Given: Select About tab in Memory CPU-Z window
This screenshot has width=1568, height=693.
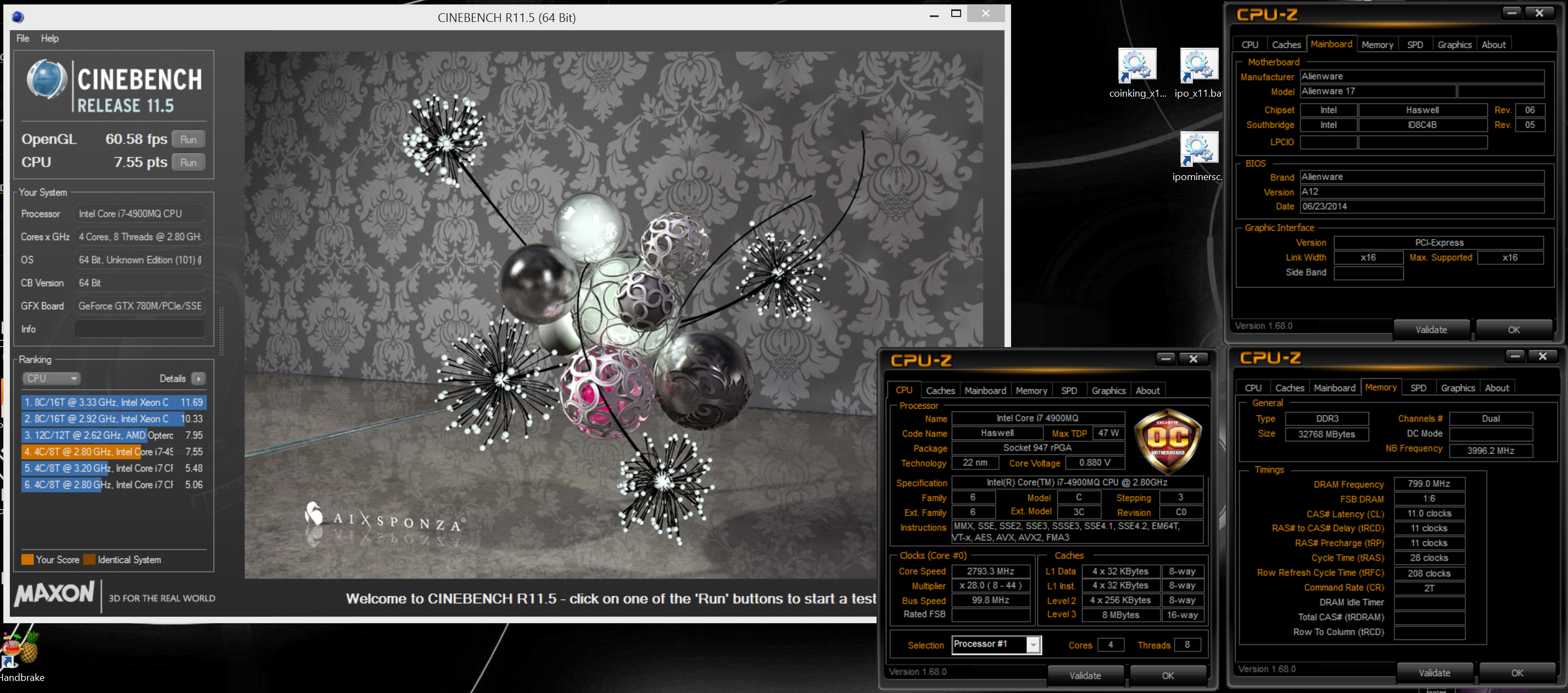Looking at the screenshot, I should point(1497,388).
